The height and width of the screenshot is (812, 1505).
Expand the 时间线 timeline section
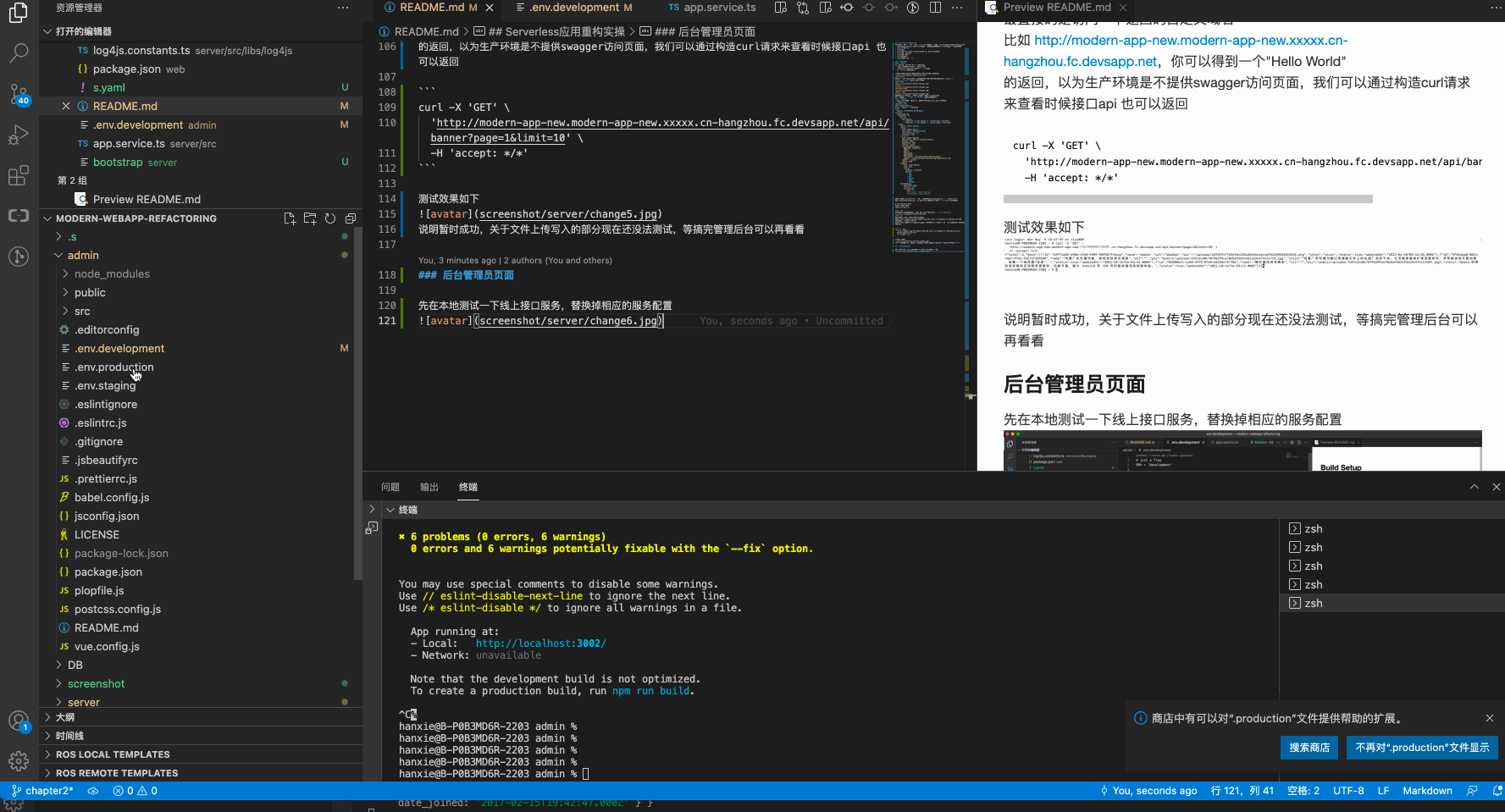pyautogui.click(x=201, y=736)
